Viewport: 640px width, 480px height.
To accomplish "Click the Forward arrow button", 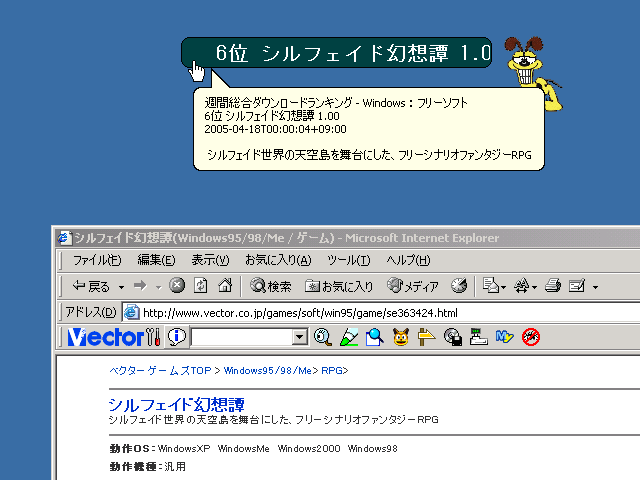I will pos(140,286).
